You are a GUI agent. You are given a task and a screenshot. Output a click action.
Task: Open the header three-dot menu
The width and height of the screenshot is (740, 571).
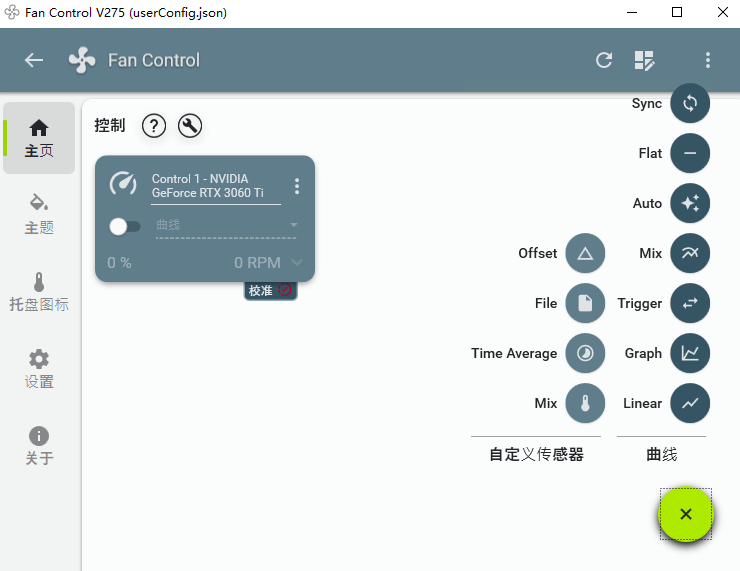pos(707,60)
